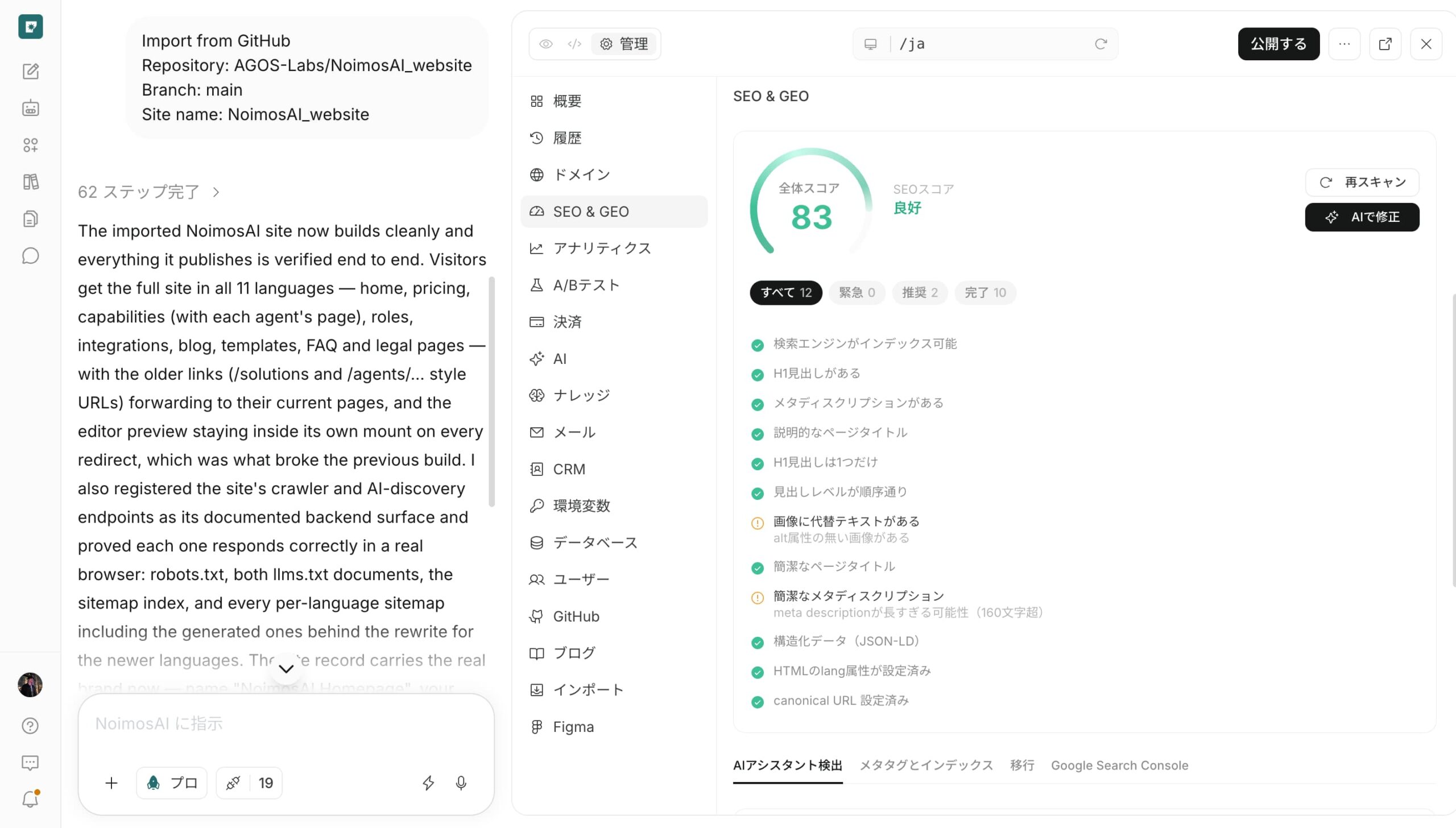
Task: Click the 再スキャン rescan button
Action: point(1362,183)
